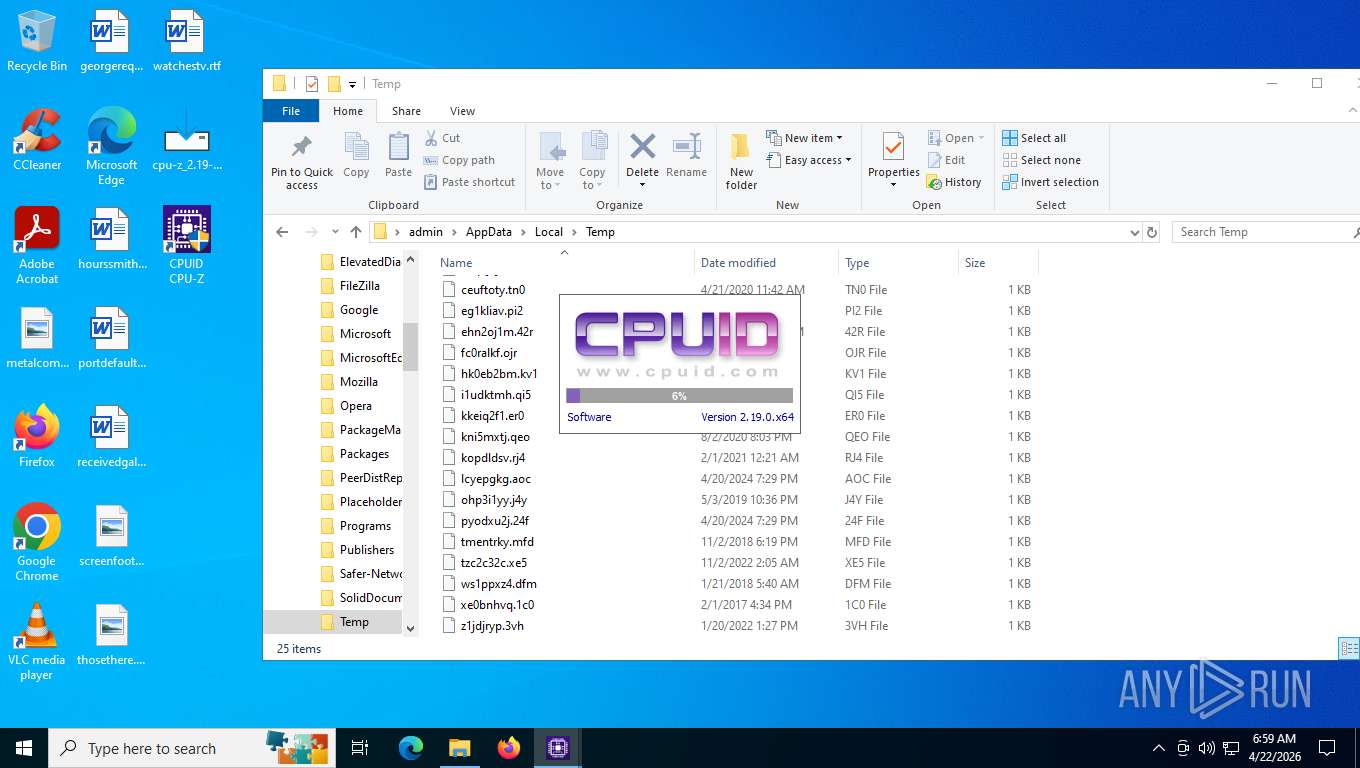
Task: Select Opera folder in navigation tree
Action: 356,406
